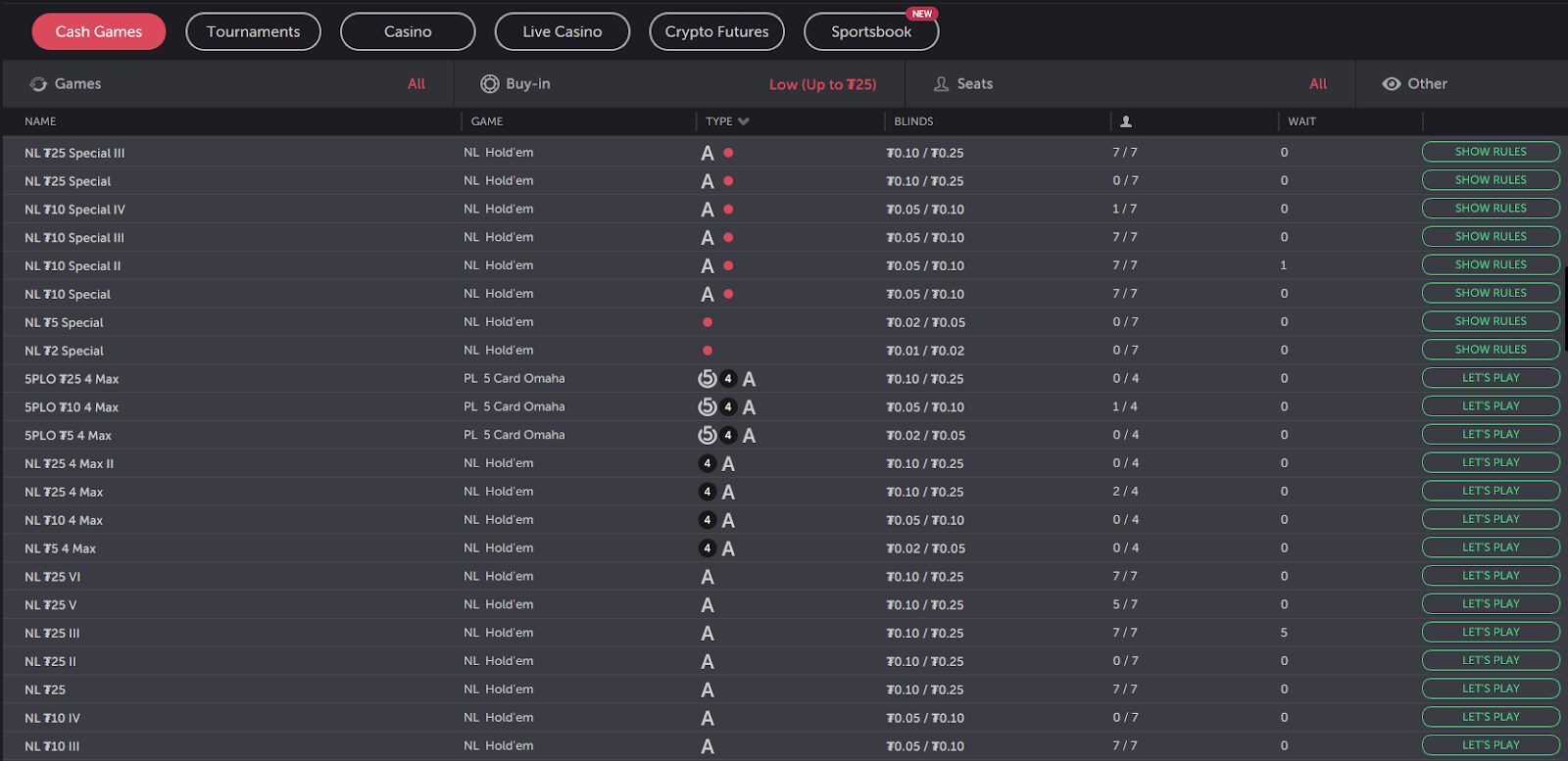The image size is (1568, 761).
Task: Open the Casino tab
Action: [x=408, y=31]
